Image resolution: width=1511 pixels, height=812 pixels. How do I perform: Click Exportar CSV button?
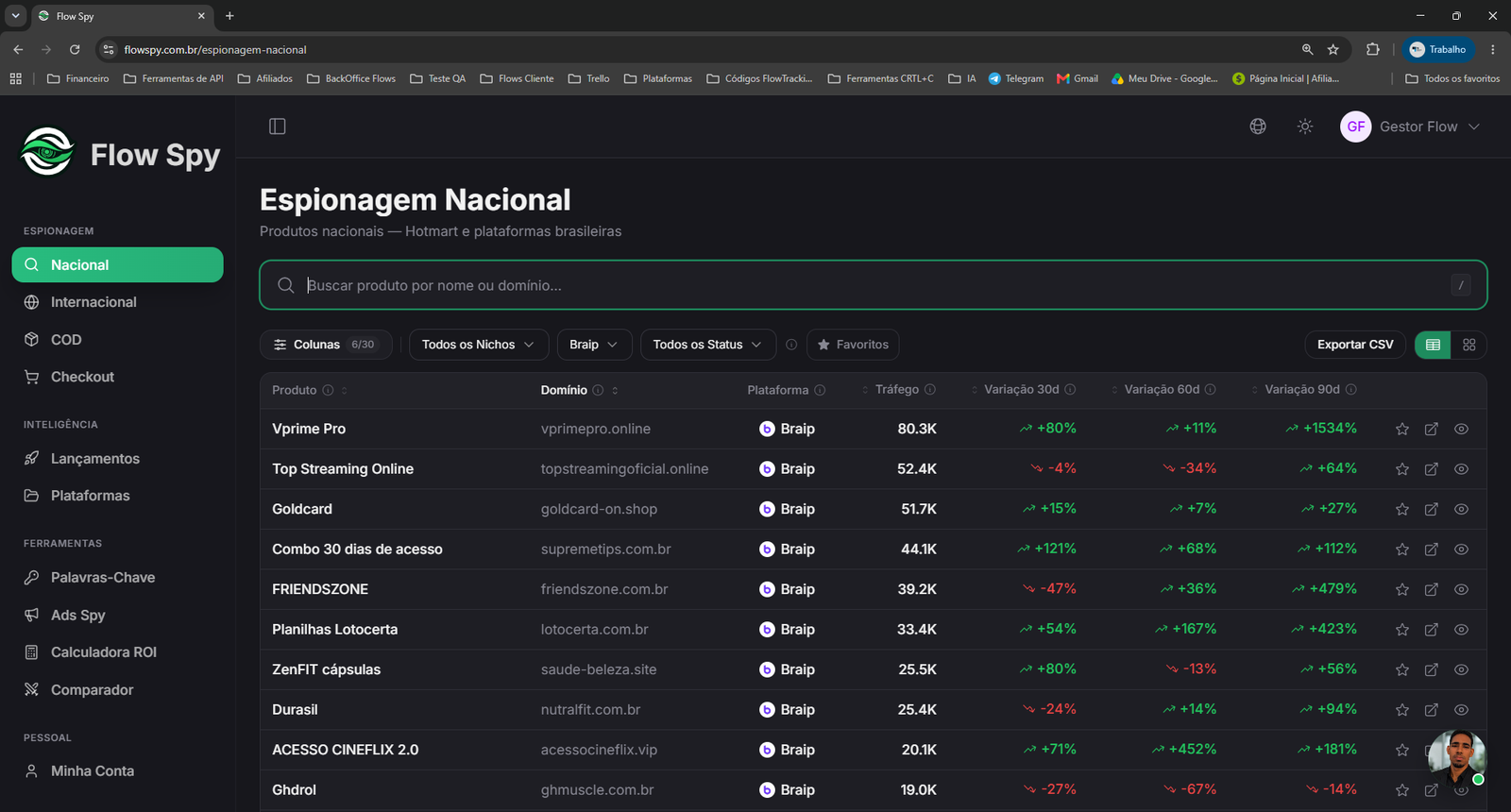(x=1355, y=345)
